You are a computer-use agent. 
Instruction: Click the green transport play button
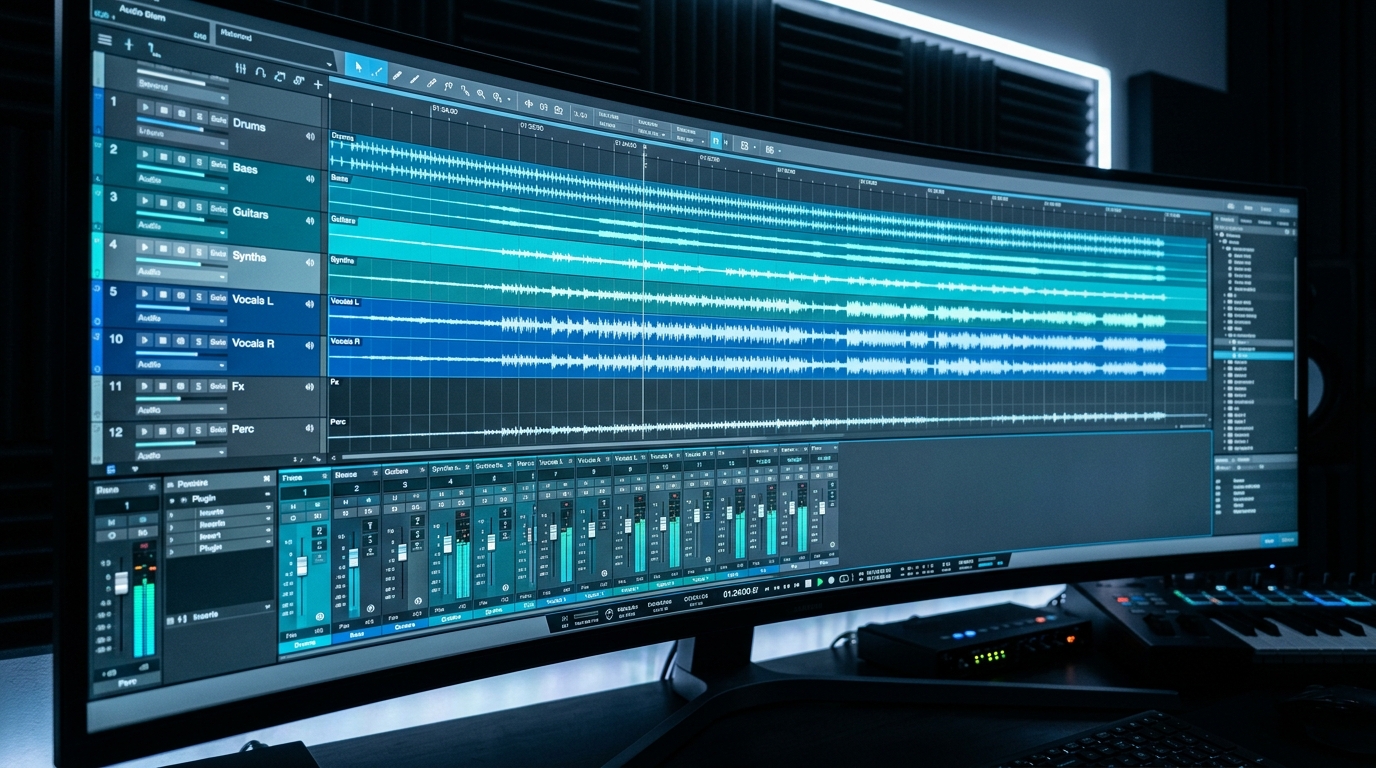point(819,581)
